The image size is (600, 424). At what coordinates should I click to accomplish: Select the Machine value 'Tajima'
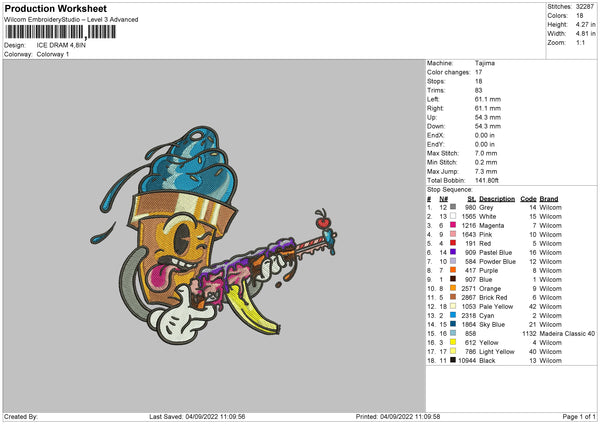tap(485, 63)
